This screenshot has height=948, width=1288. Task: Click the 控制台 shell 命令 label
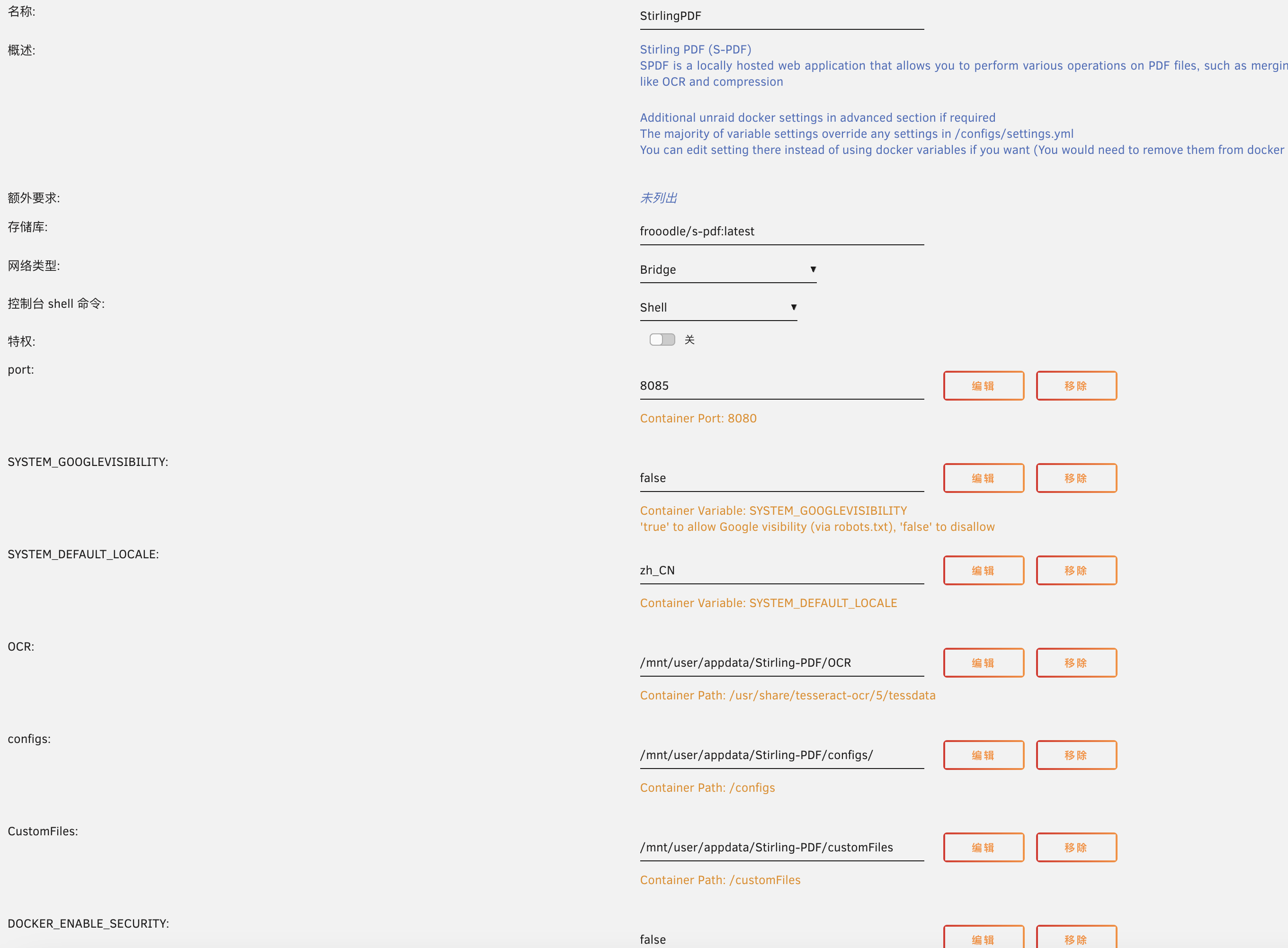[x=56, y=304]
